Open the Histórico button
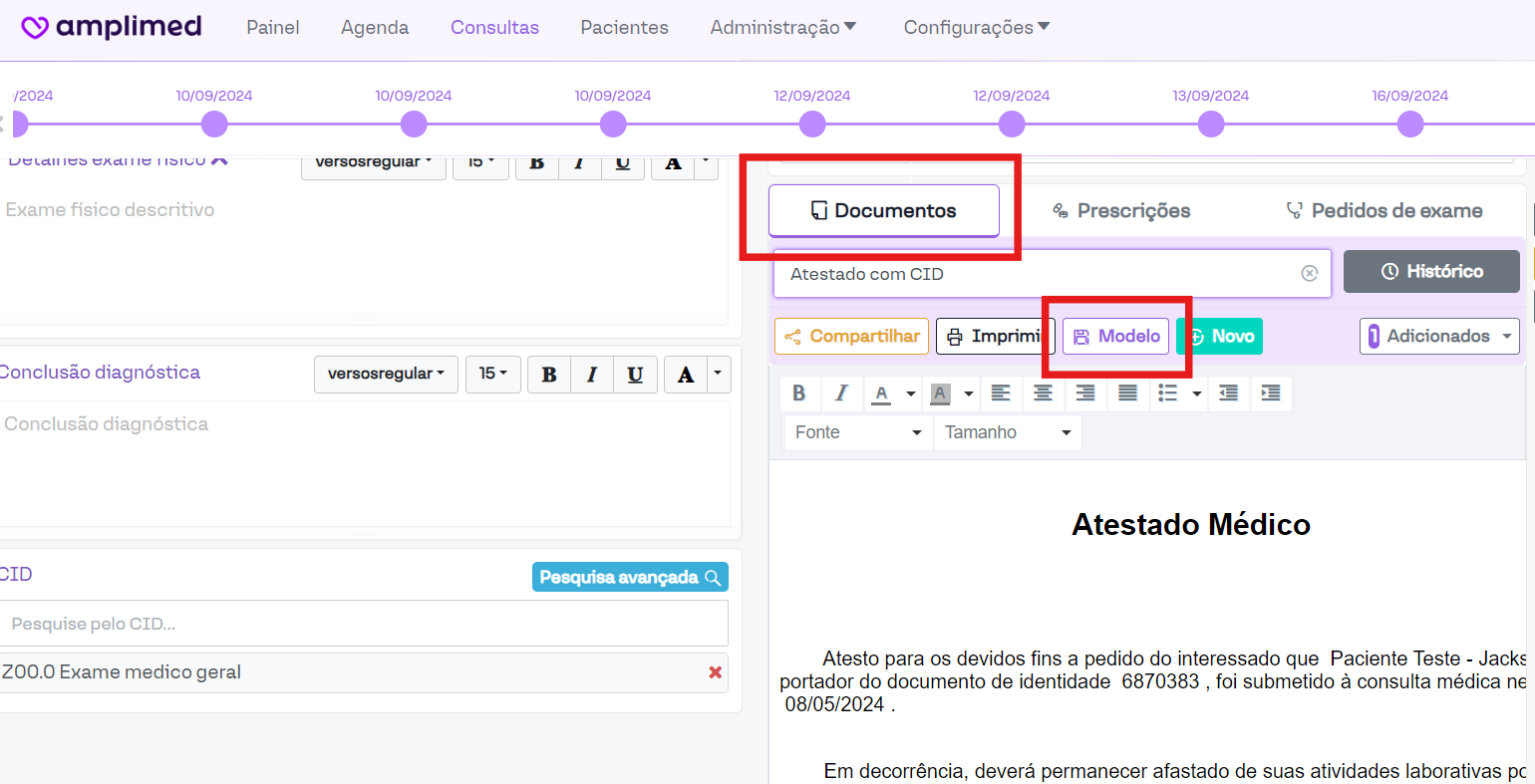This screenshot has height=784, width=1535. [x=1431, y=272]
